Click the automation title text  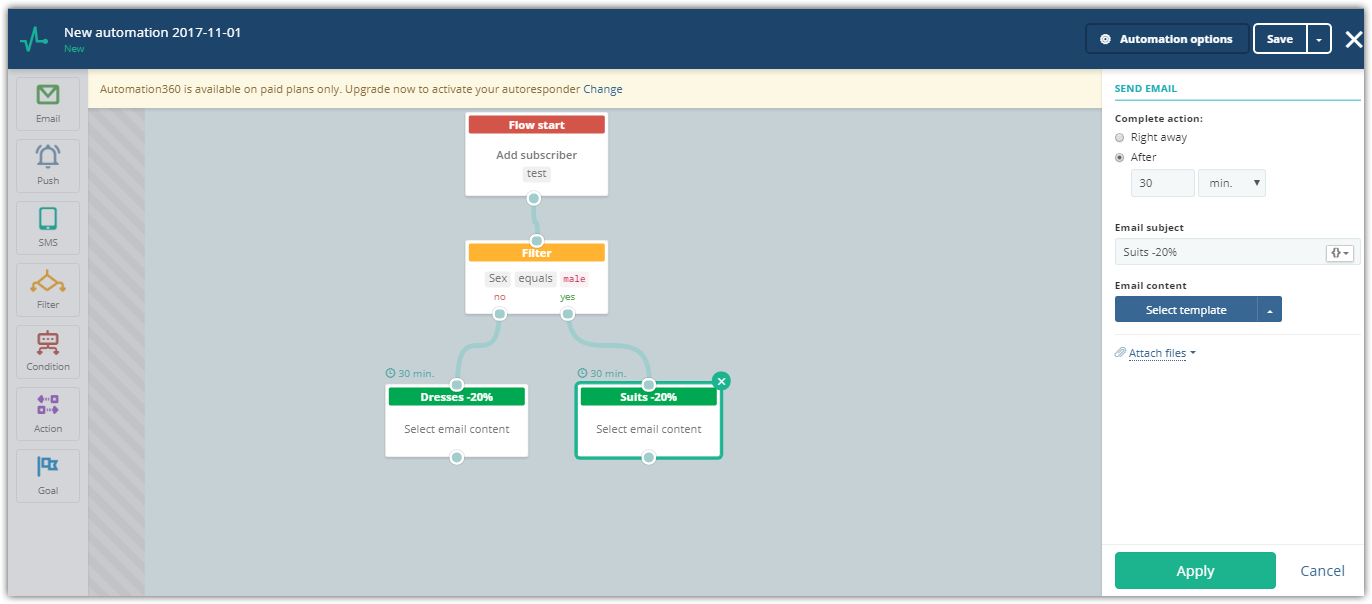pos(152,32)
